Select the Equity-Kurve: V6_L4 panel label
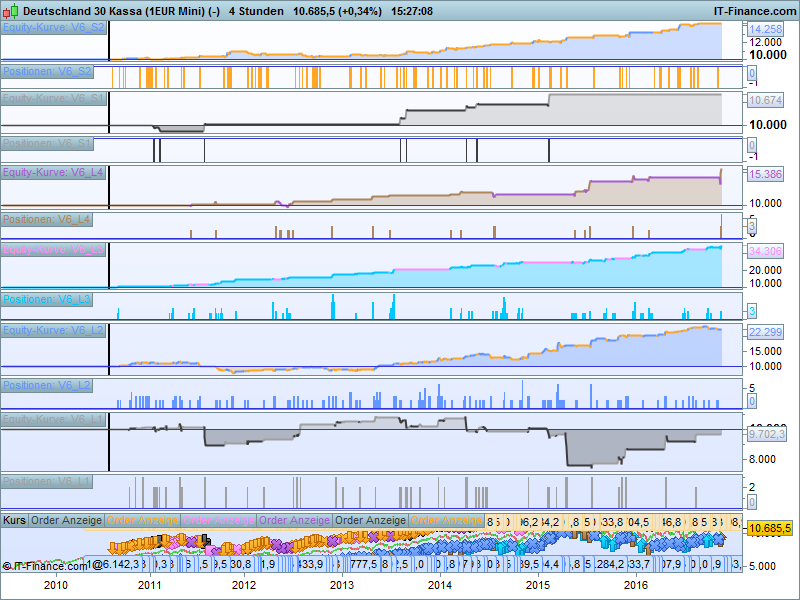Viewport: 800px width, 600px height. click(x=54, y=172)
